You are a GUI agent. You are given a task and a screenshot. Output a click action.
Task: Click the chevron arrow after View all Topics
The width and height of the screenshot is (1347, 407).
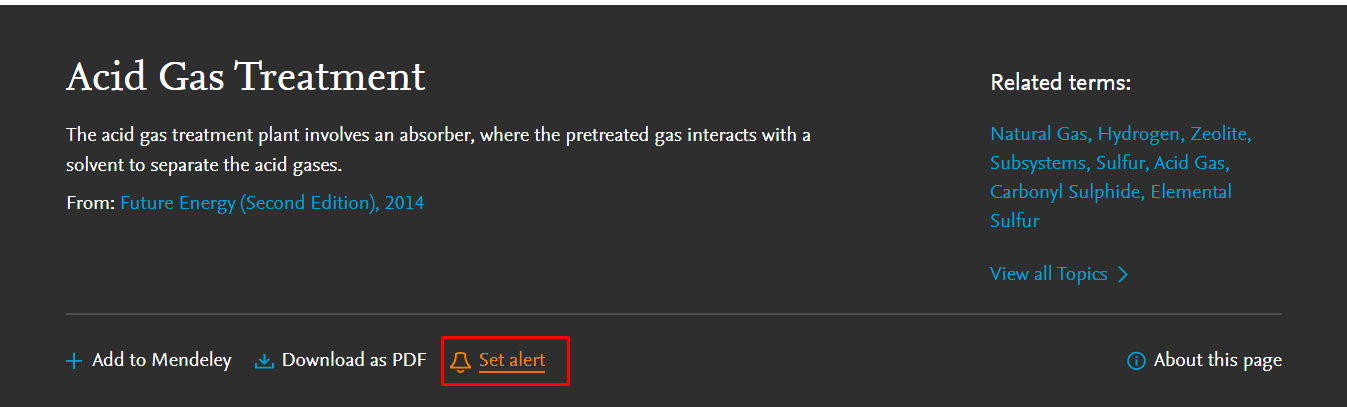[x=1123, y=274]
